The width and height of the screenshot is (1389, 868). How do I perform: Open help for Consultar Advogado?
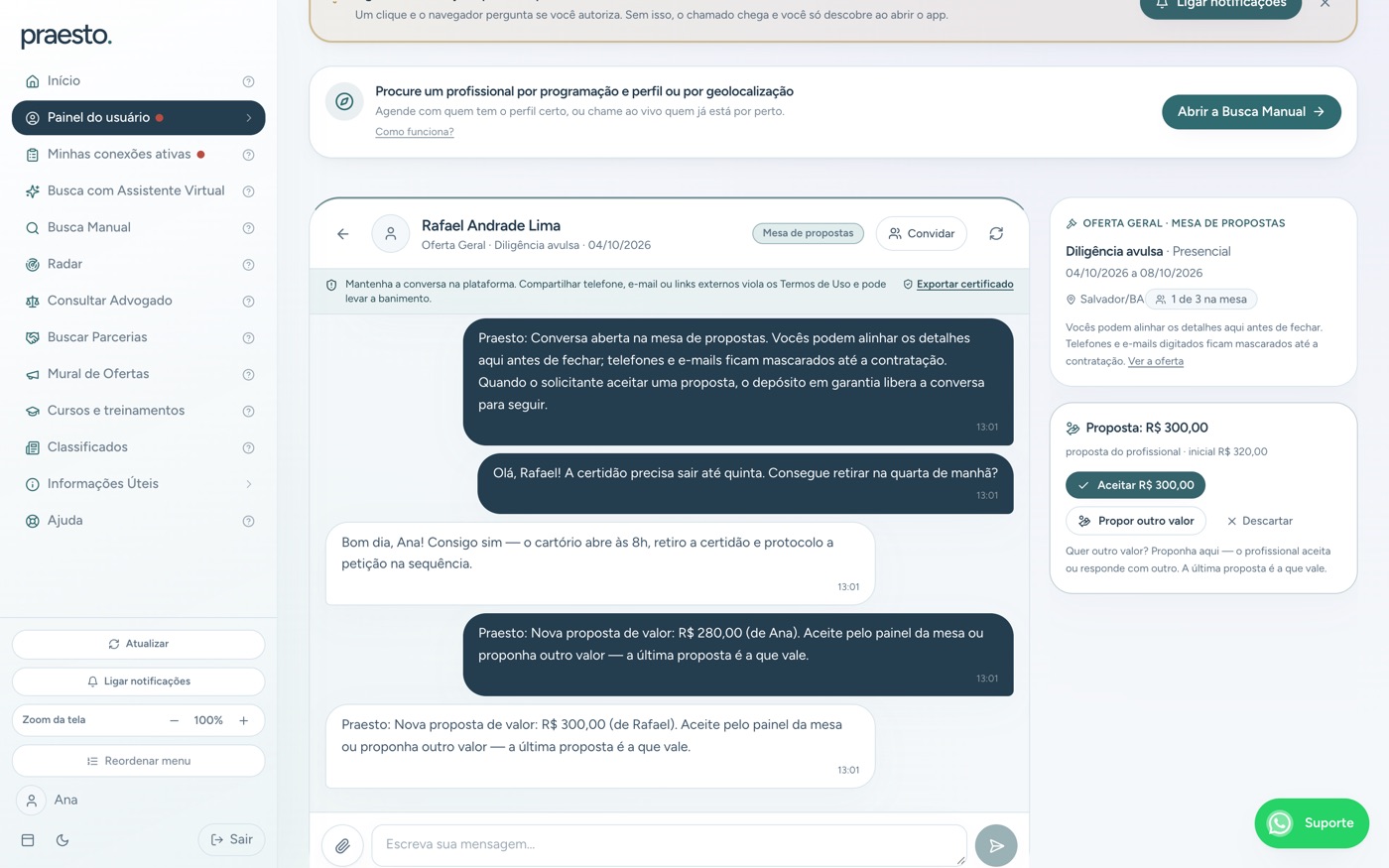249,302
